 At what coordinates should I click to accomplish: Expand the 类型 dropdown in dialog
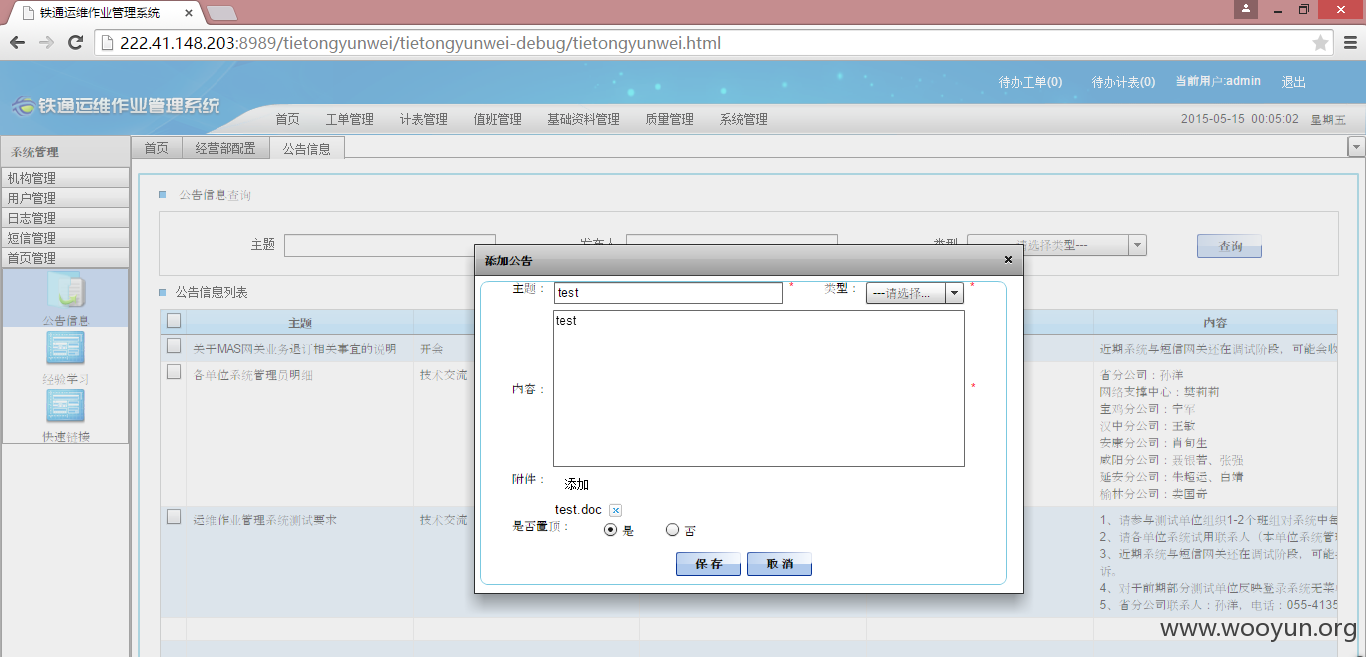954,293
